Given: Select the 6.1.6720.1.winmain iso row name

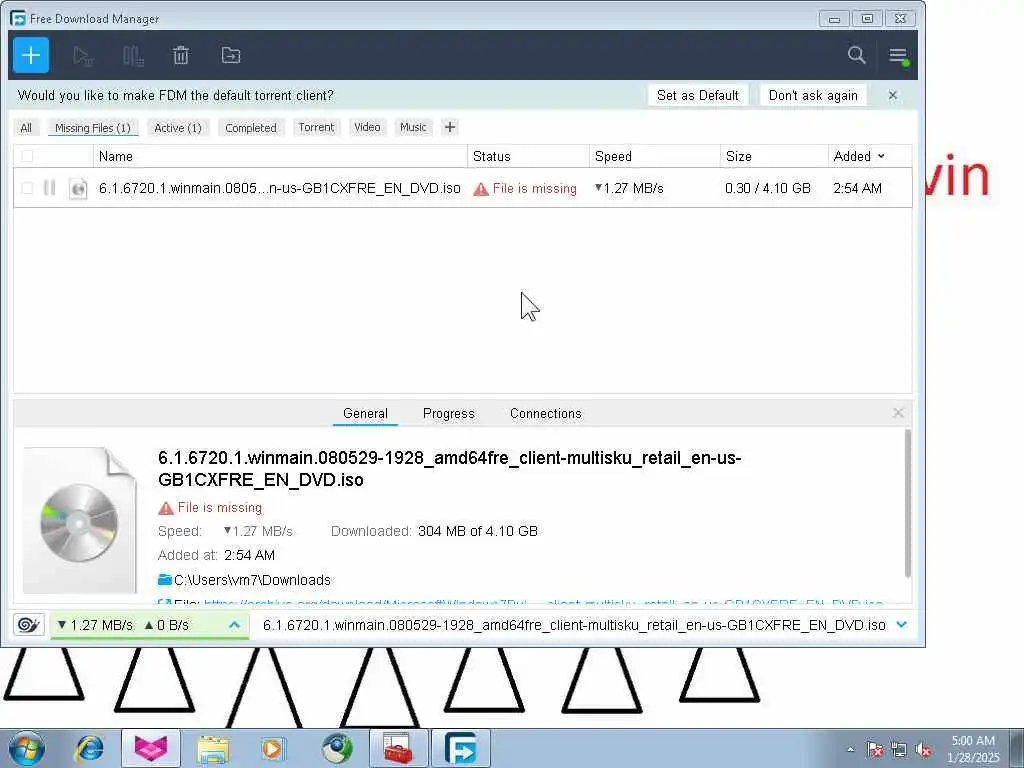Looking at the screenshot, I should (x=280, y=188).
